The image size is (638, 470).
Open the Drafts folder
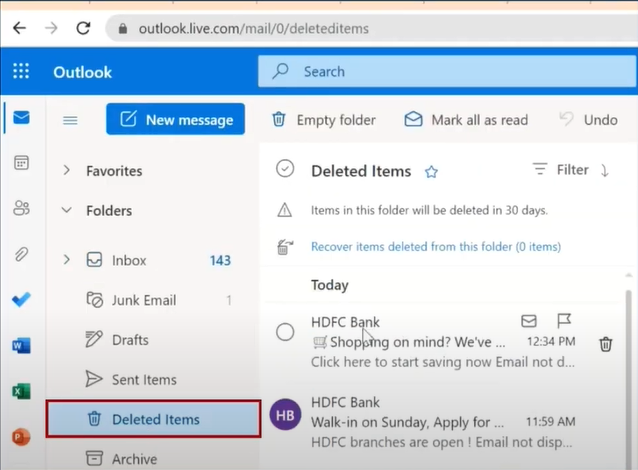pos(153,339)
